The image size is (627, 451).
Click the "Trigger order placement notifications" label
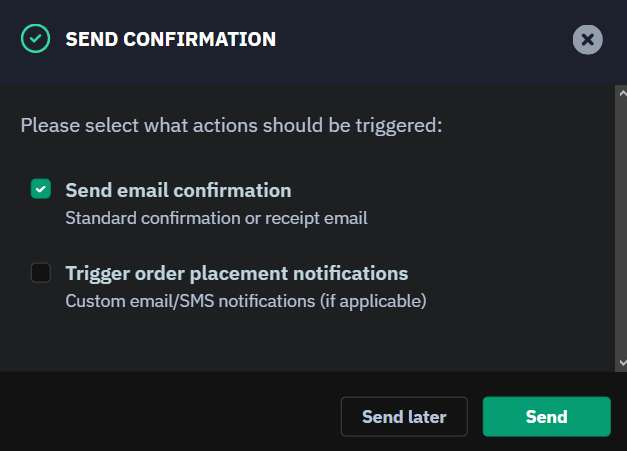point(237,274)
